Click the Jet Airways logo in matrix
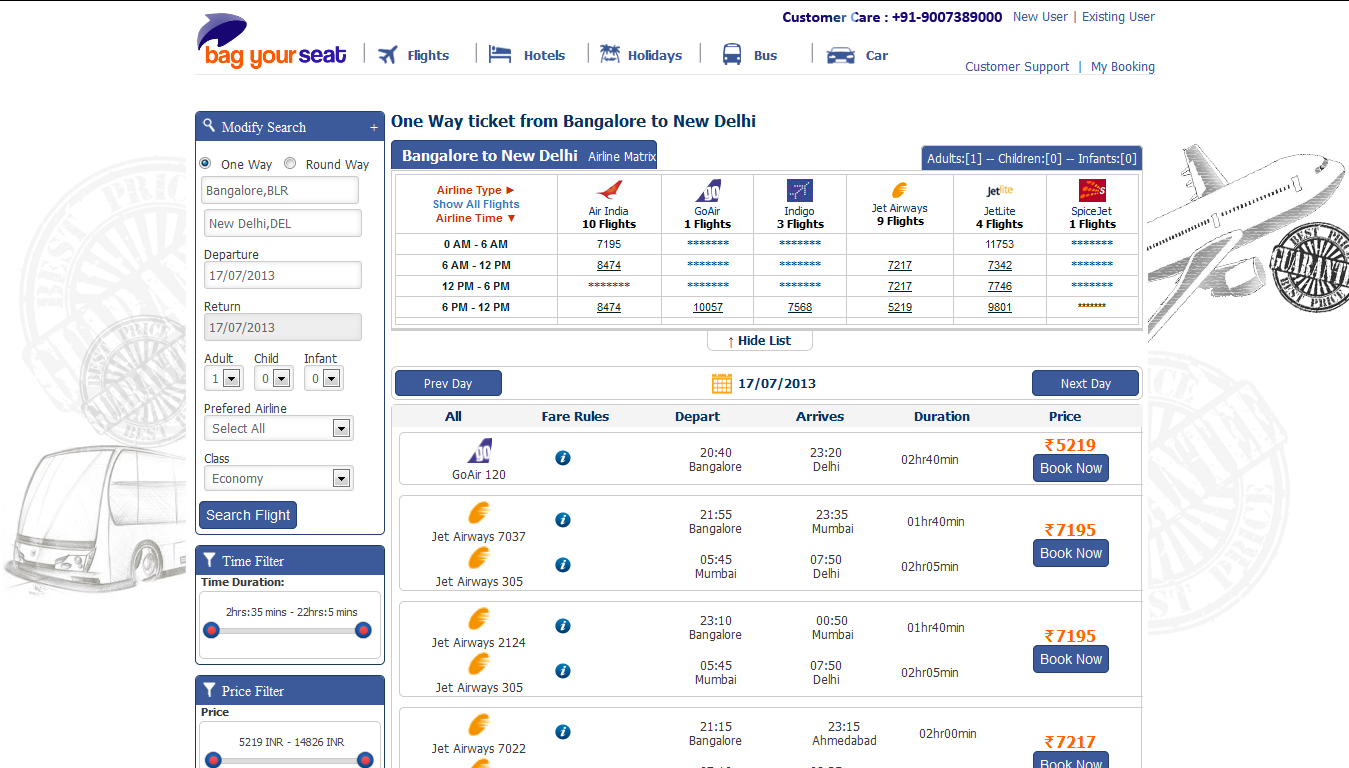 click(900, 190)
